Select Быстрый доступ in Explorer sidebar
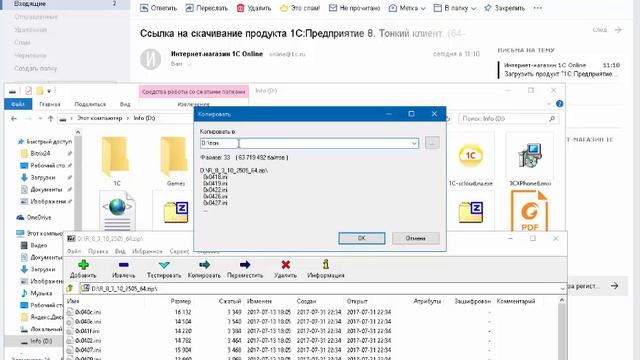This screenshot has width=640, height=360. (45, 142)
